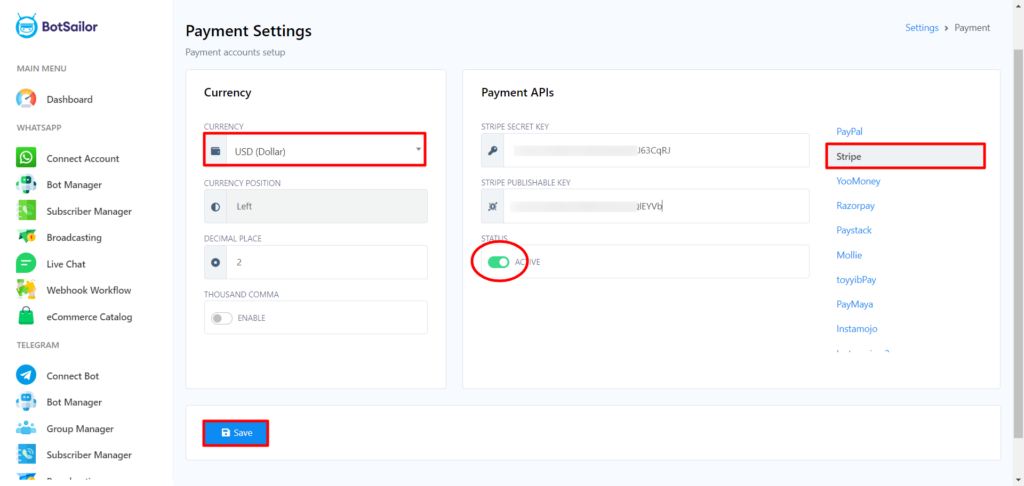
Task: Select Stripe payment API tab
Action: tap(905, 157)
